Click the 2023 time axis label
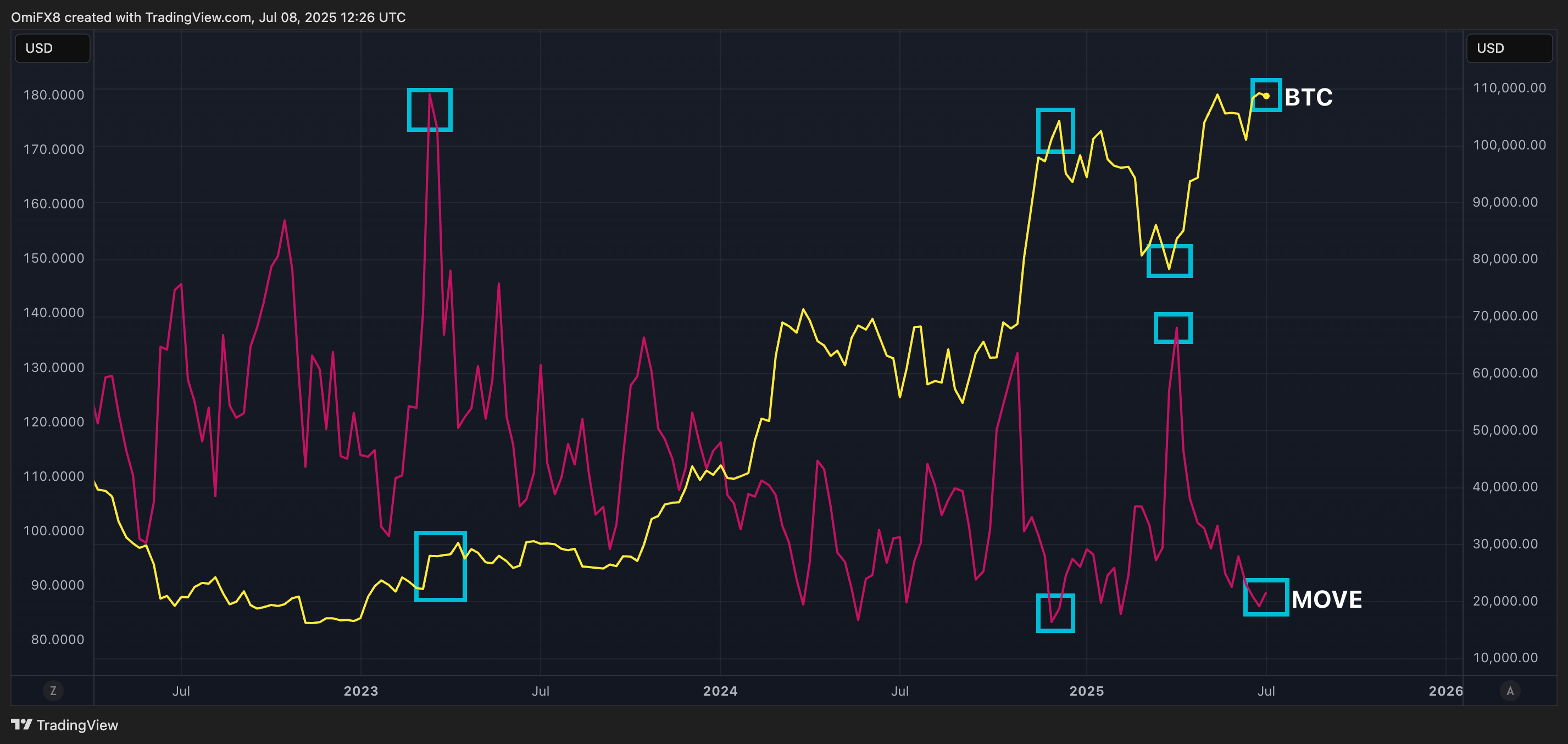Image resolution: width=1568 pixels, height=744 pixels. click(x=361, y=690)
